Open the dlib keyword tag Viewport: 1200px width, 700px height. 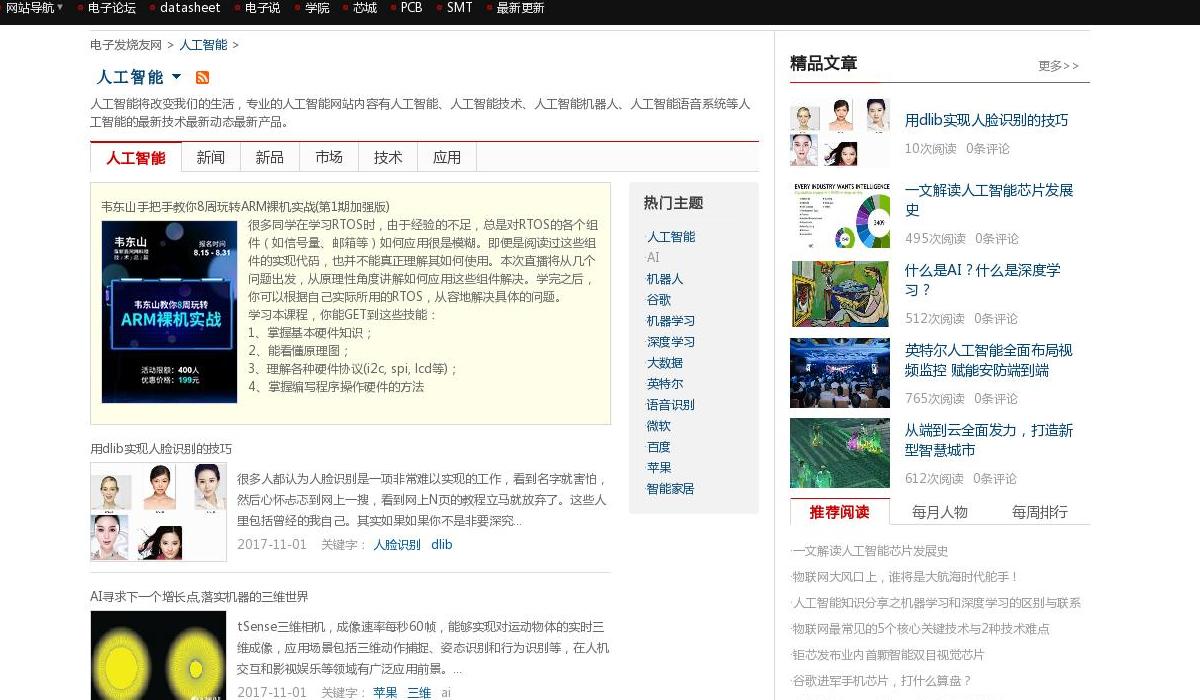[x=442, y=545]
